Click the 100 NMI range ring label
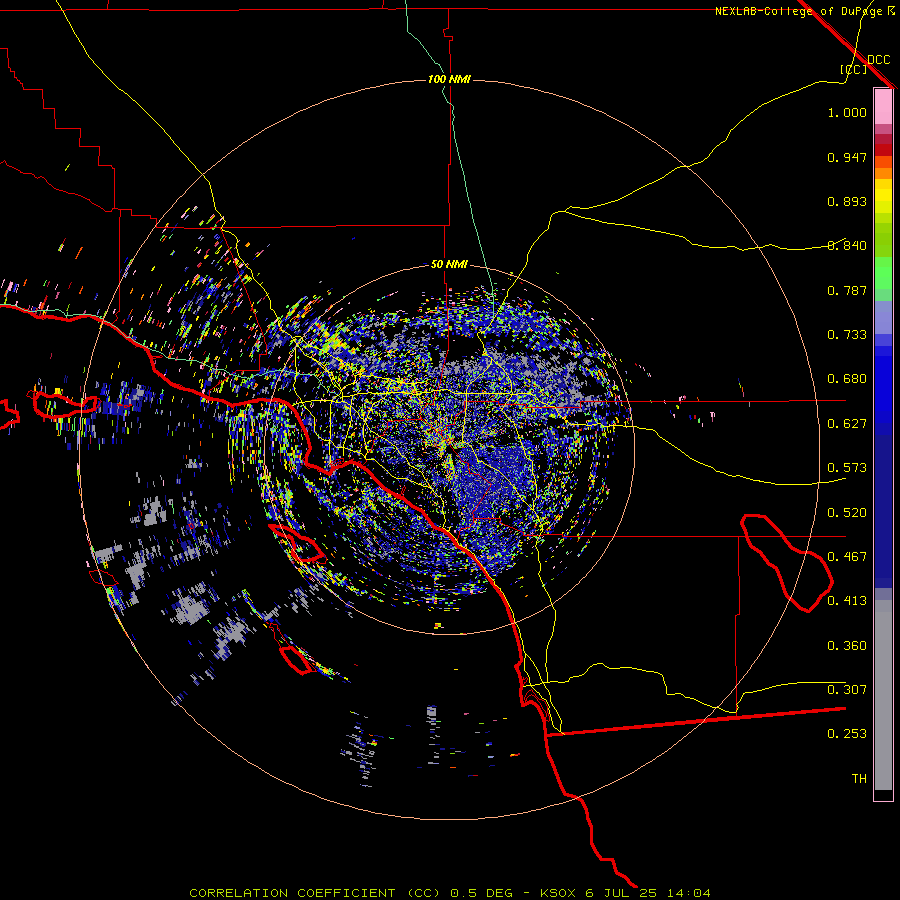This screenshot has height=900, width=900. point(449,79)
